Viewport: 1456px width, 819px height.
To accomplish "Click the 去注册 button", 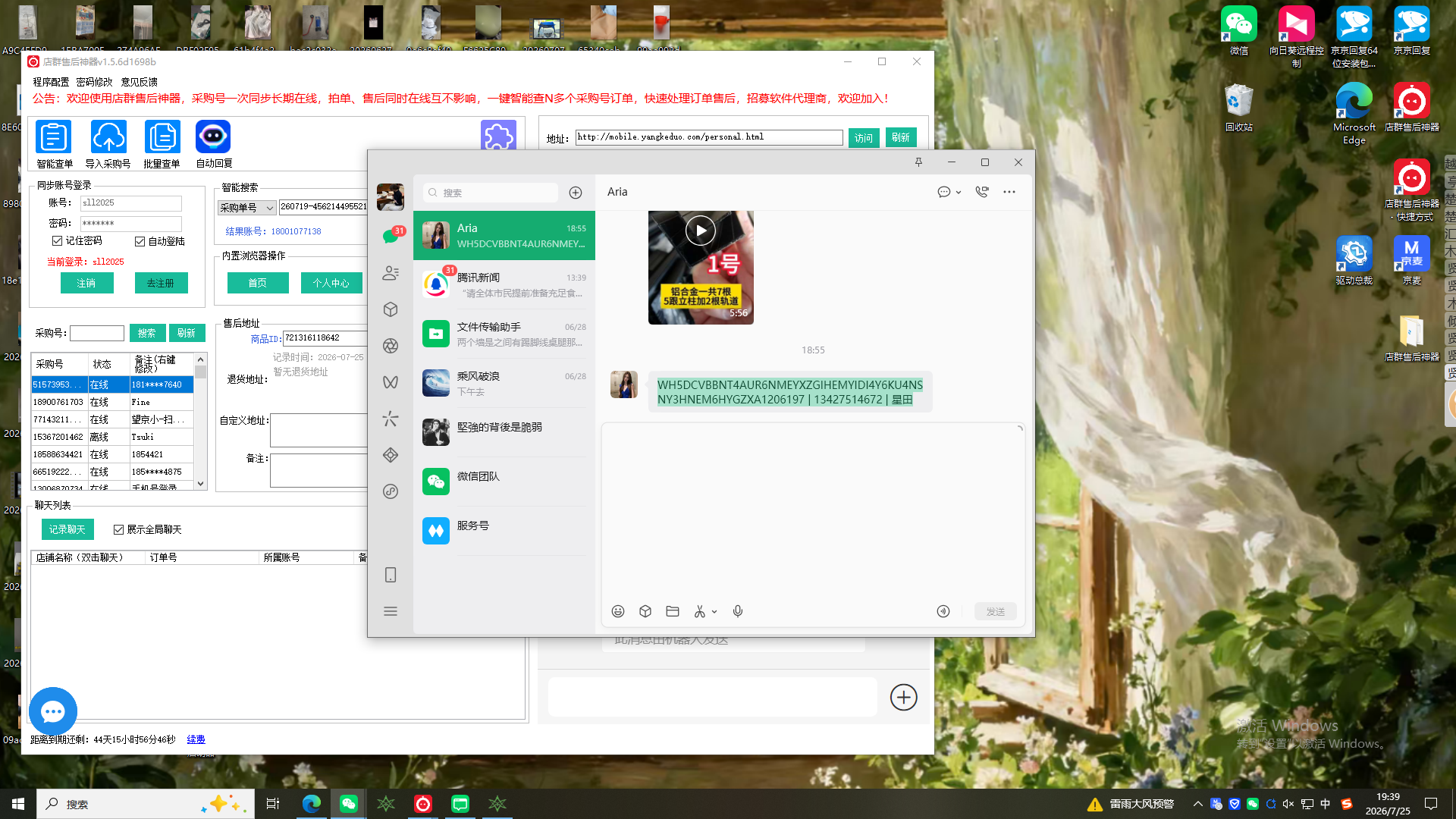I will click(x=161, y=283).
